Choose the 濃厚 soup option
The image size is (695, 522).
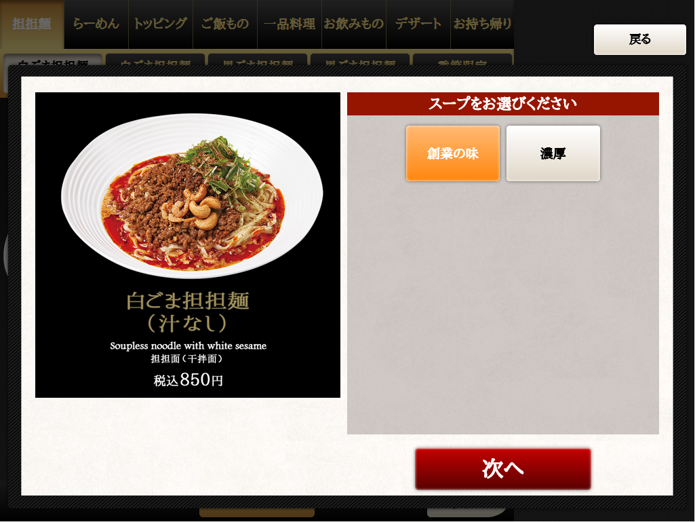pos(553,153)
